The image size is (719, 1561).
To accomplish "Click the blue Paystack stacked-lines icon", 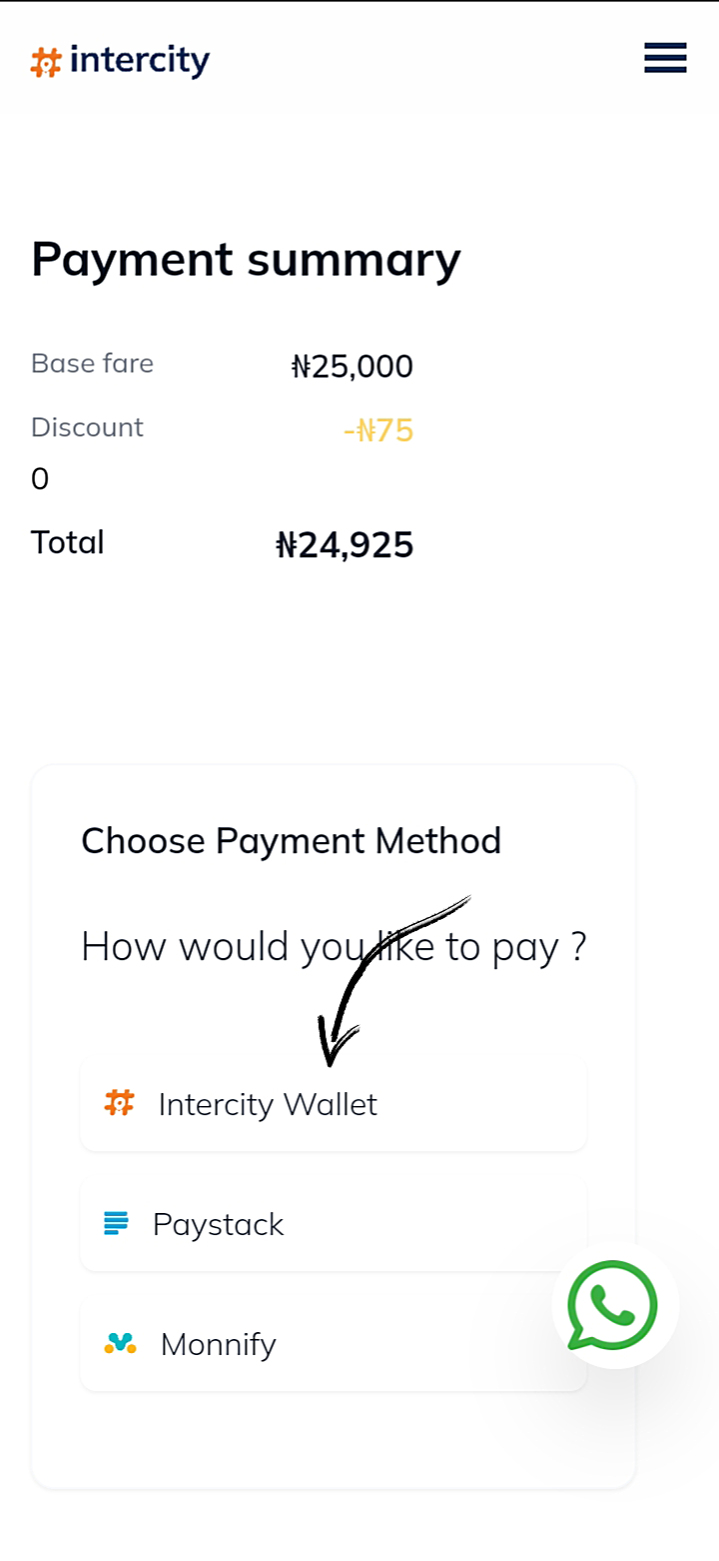I will pyautogui.click(x=116, y=1223).
